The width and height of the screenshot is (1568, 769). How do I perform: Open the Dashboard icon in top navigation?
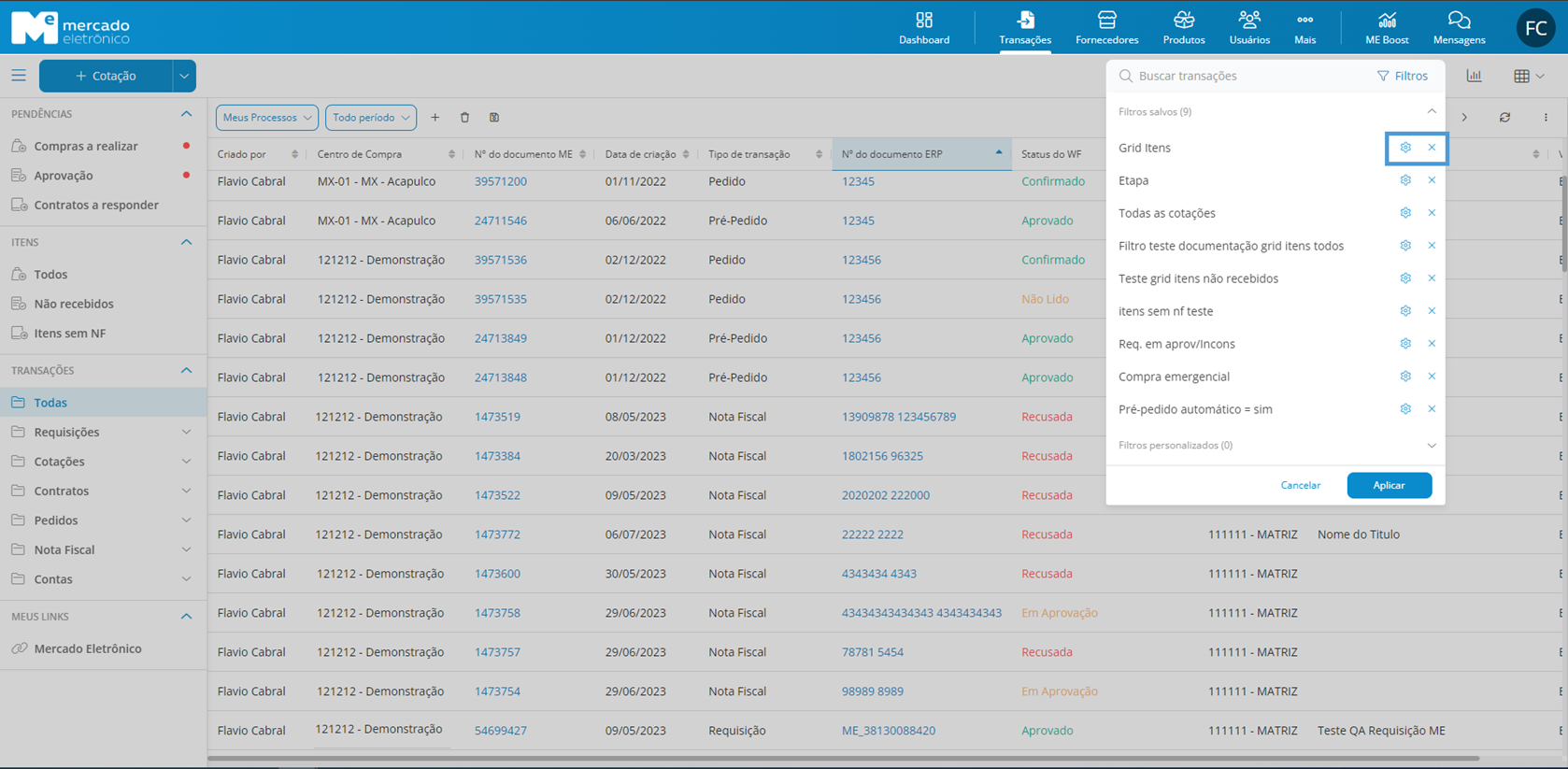[x=923, y=28]
